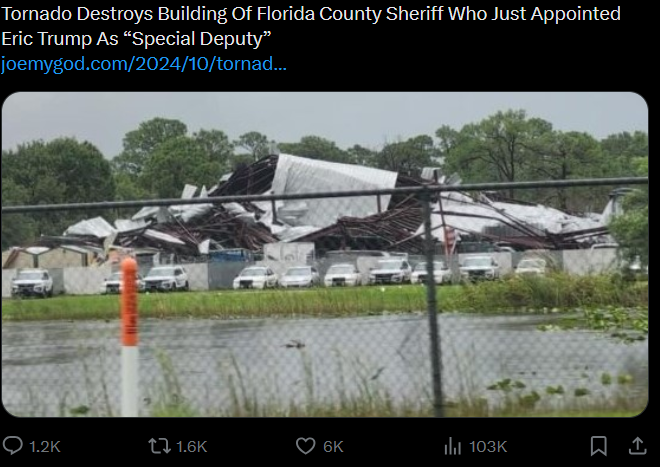Click the tornado headline post text
Image resolution: width=660 pixels, height=467 pixels.
(311, 26)
